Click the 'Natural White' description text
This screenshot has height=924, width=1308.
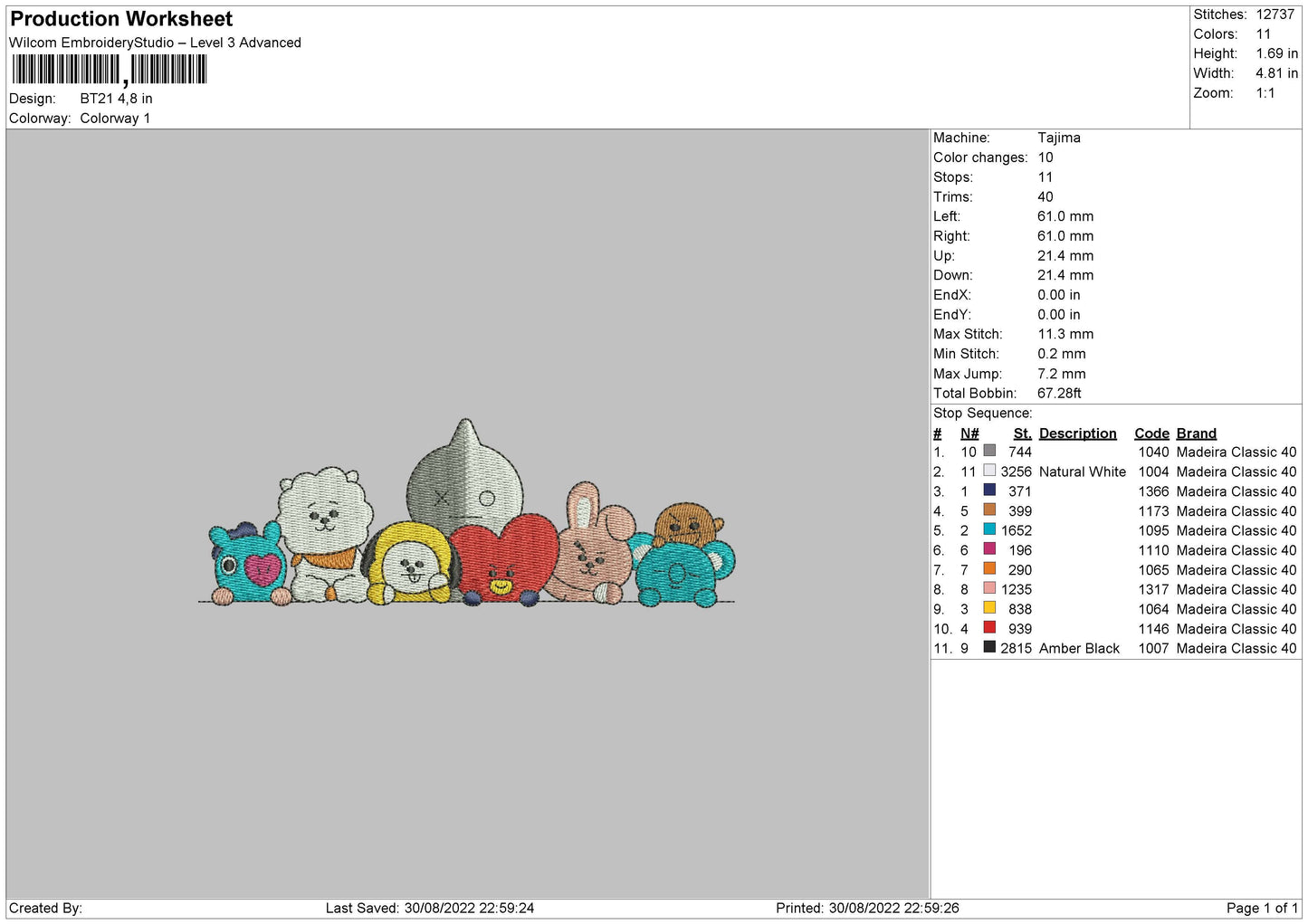pyautogui.click(x=1083, y=472)
